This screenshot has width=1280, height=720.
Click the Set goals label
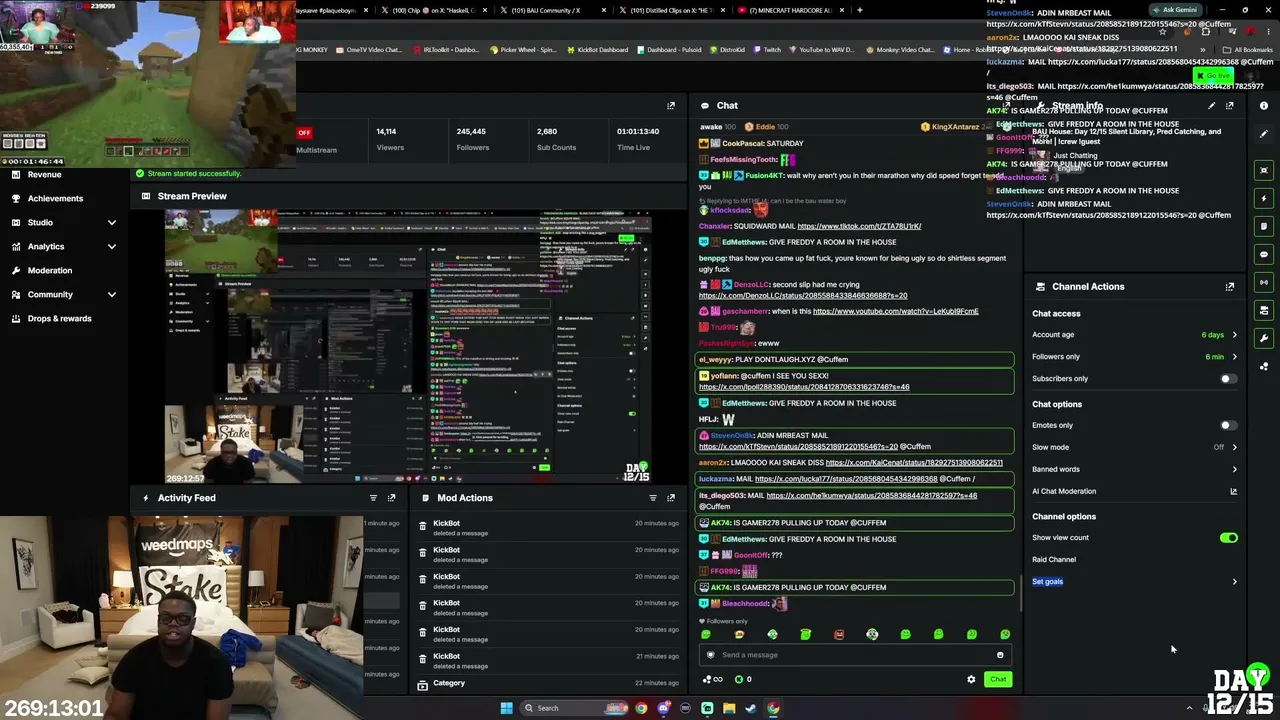tap(1047, 582)
